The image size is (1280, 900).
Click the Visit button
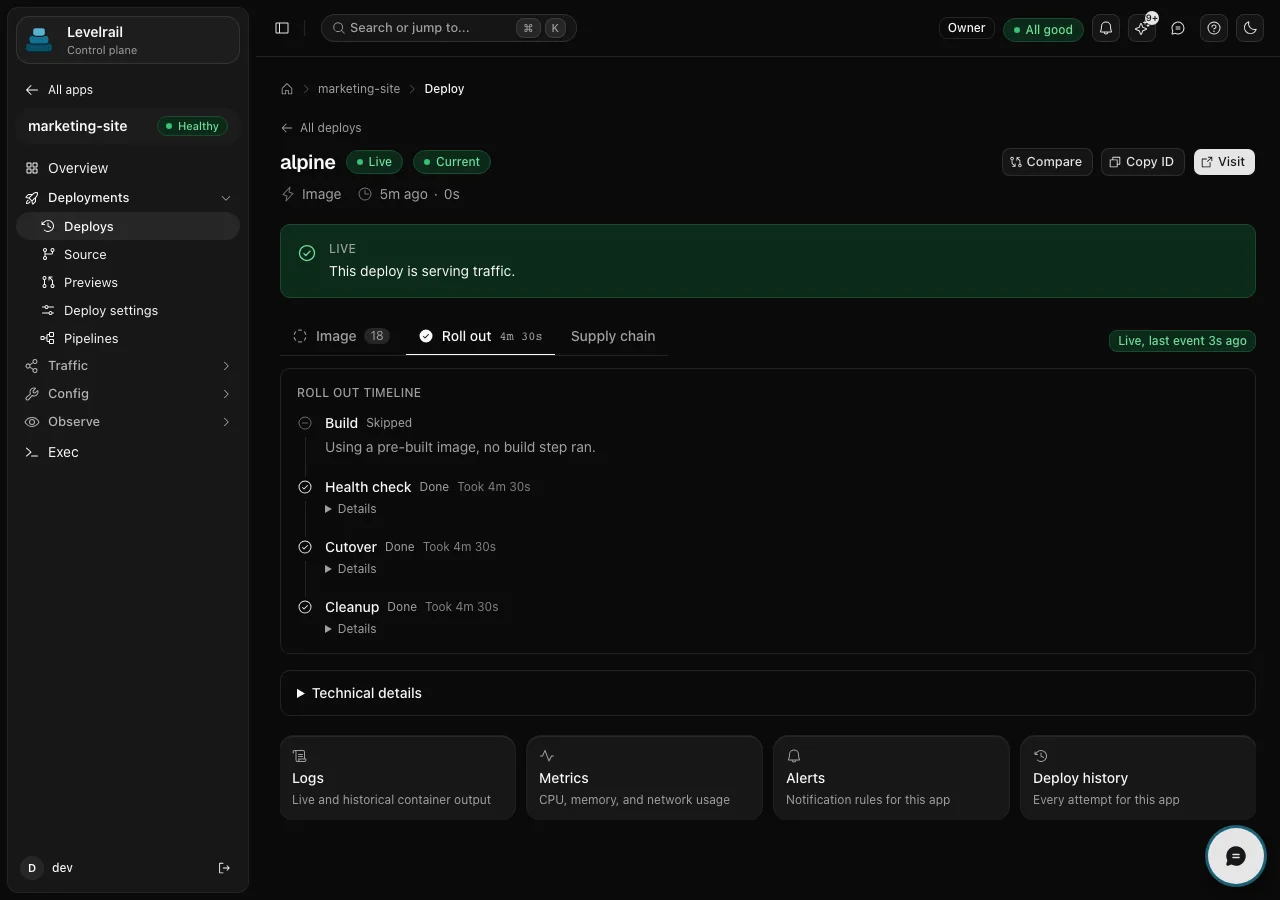pos(1224,162)
